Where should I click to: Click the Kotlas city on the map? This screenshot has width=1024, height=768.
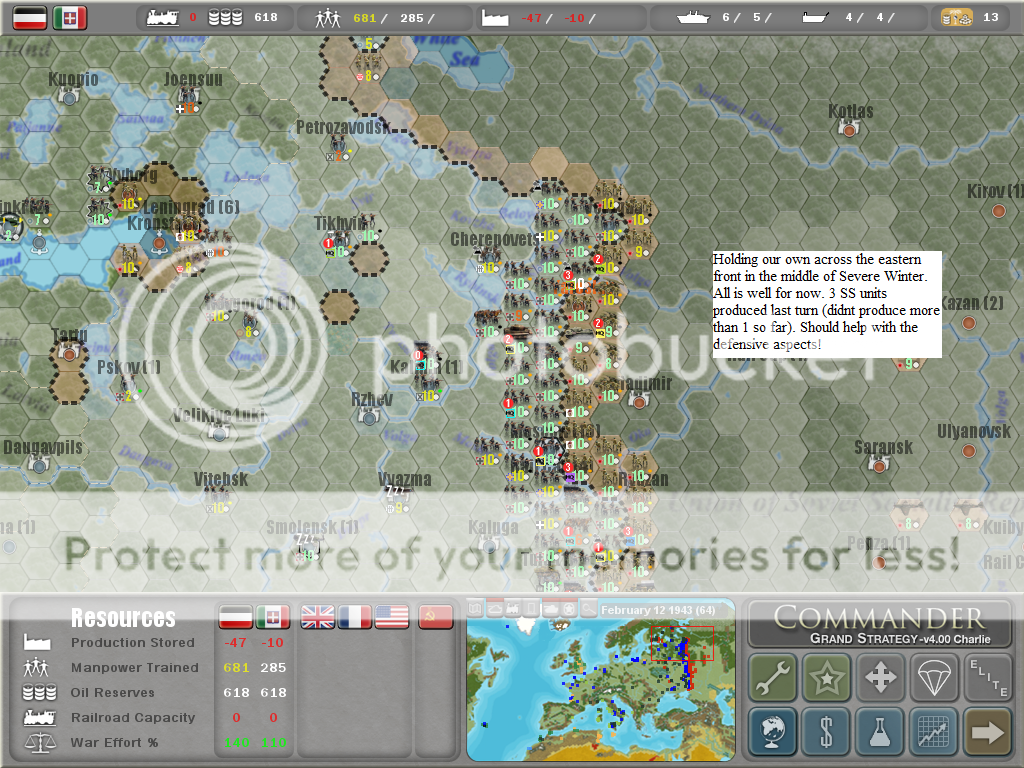849,130
